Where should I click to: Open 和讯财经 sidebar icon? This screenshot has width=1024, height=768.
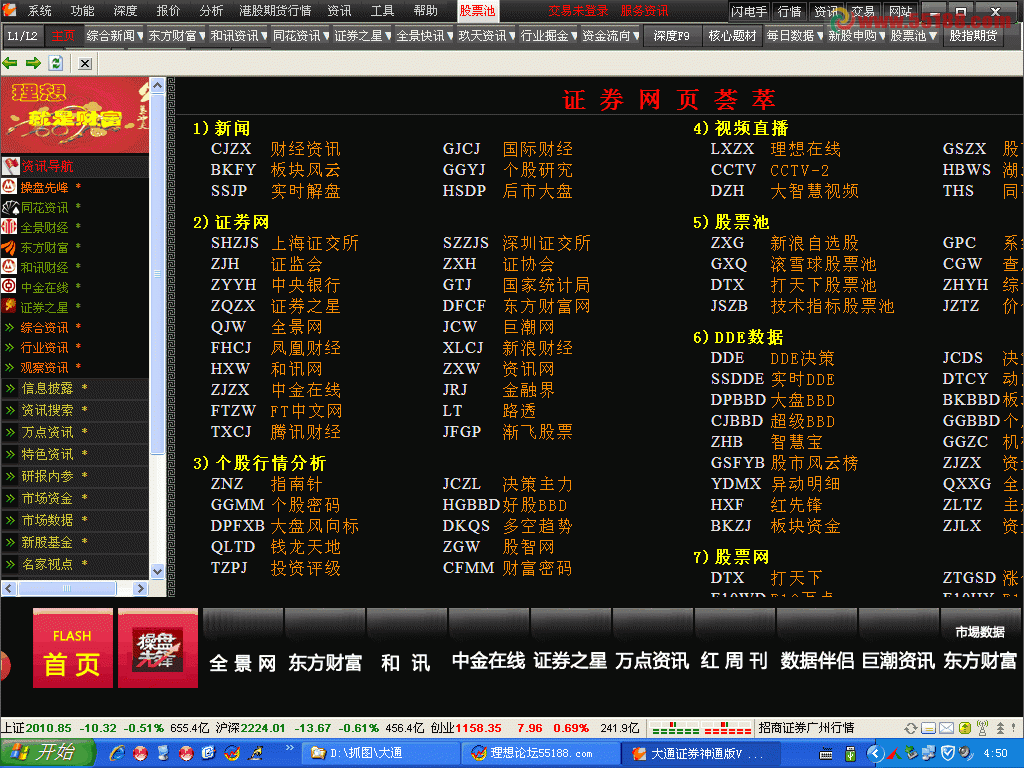9,266
